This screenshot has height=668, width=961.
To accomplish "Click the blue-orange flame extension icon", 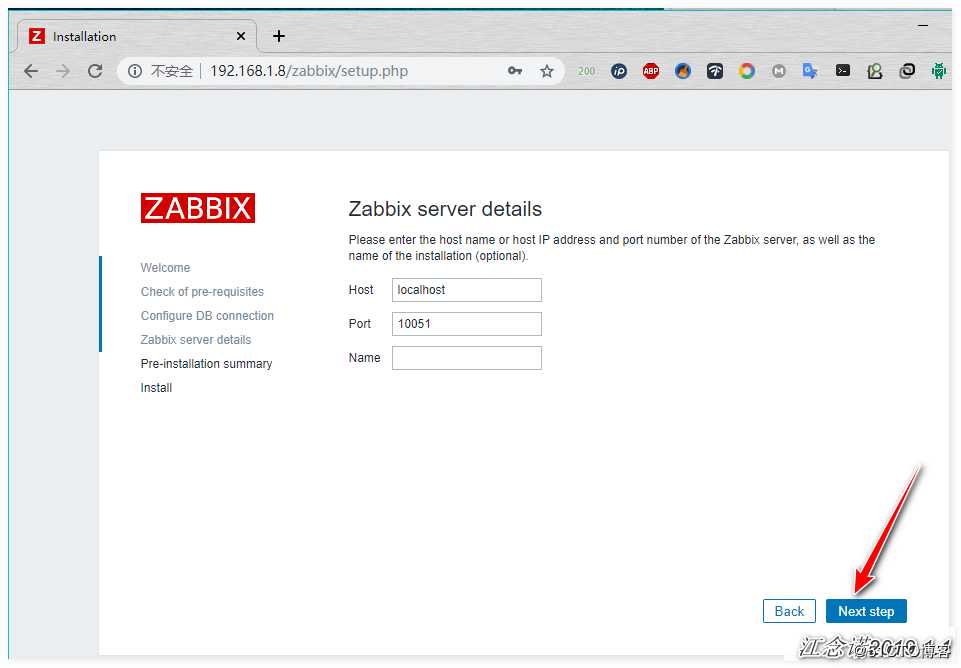I will [x=683, y=71].
